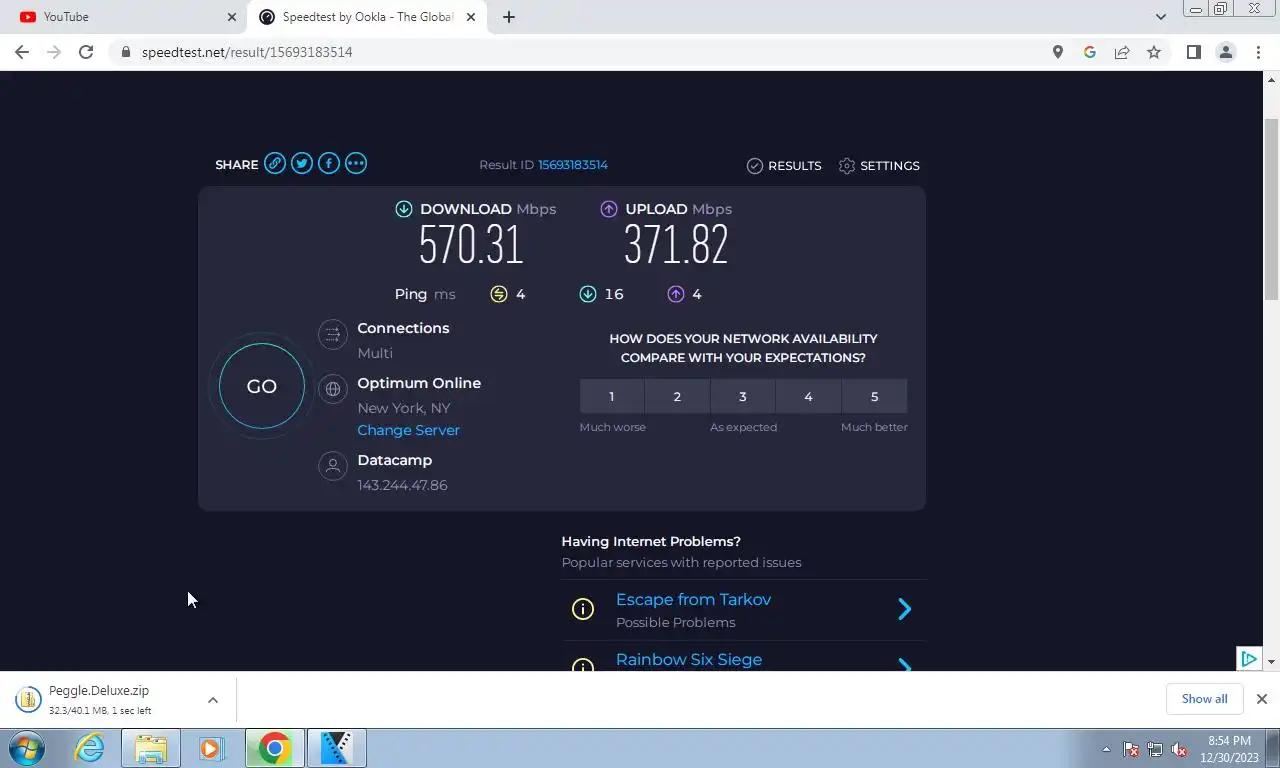The height and width of the screenshot is (768, 1280).
Task: Open the Escape from Tarkov link
Action: pos(693,599)
